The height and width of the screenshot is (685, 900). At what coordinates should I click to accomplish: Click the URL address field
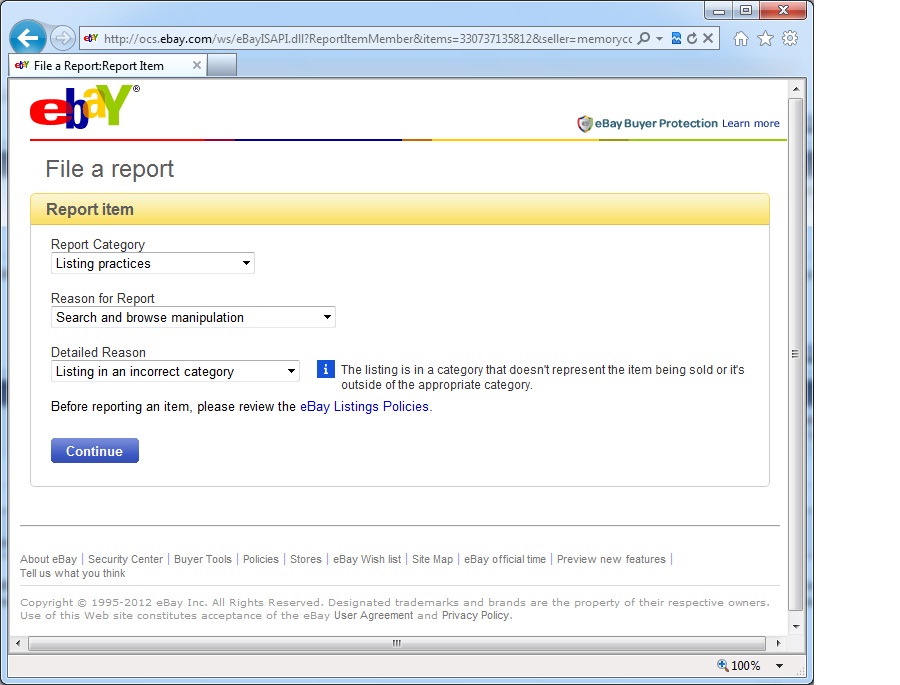[367, 38]
